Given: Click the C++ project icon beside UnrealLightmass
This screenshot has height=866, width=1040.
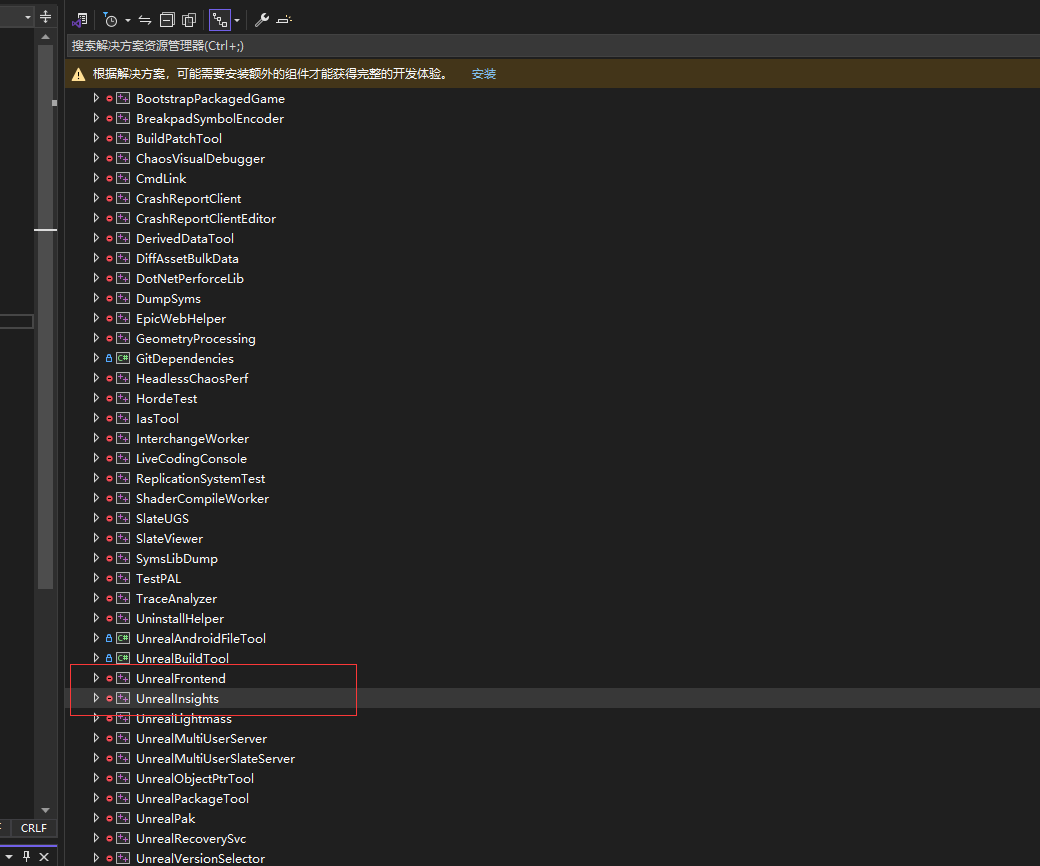Looking at the screenshot, I should [x=123, y=718].
